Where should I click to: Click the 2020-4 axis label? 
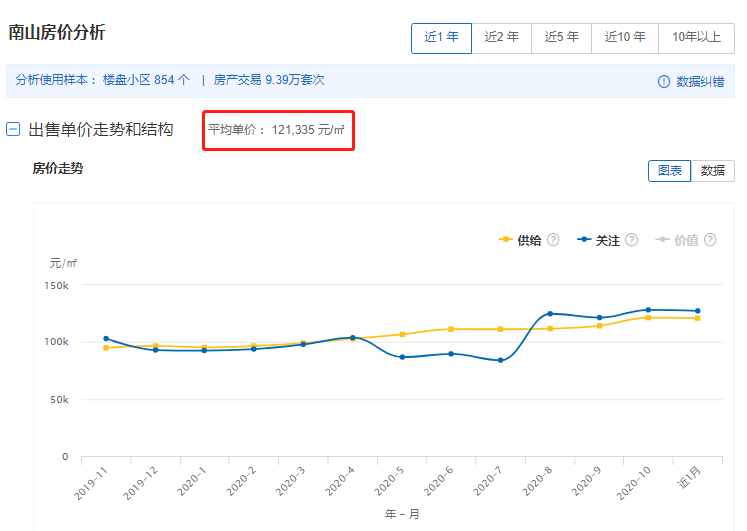point(340,481)
